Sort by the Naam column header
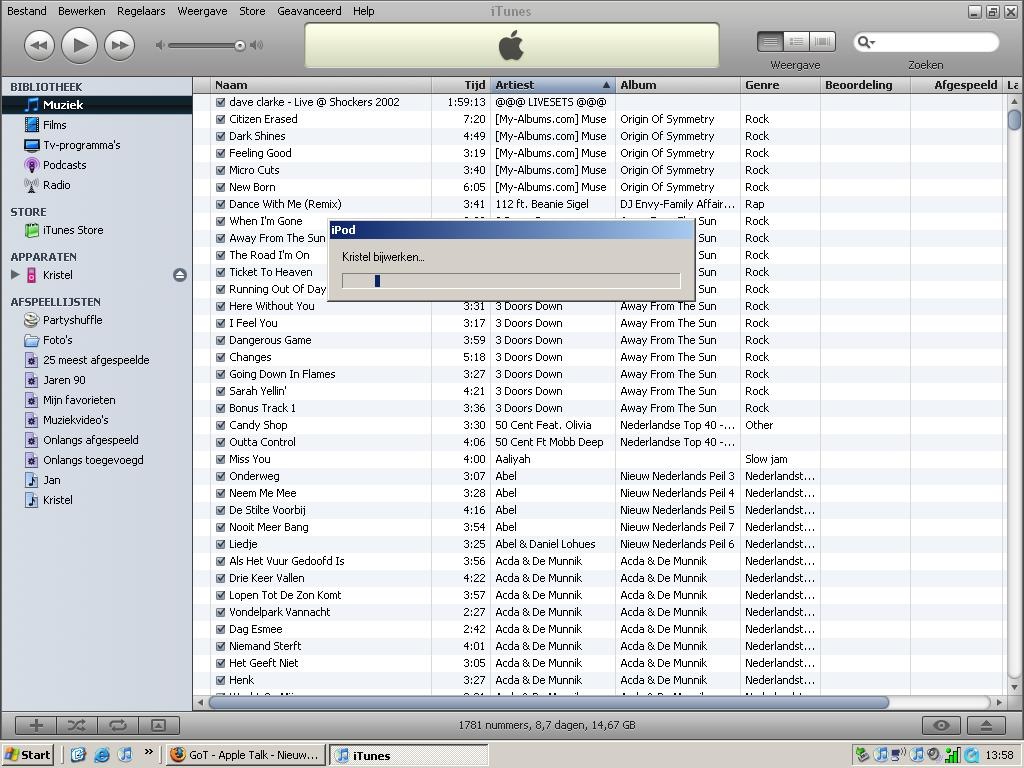Image resolution: width=1024 pixels, height=768 pixels. click(x=321, y=85)
